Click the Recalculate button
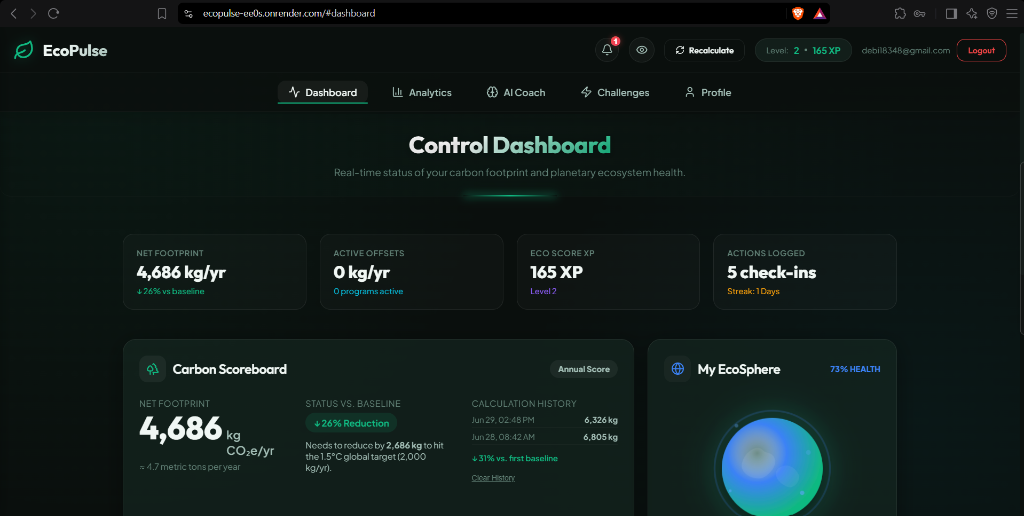This screenshot has height=516, width=1024. tap(705, 50)
